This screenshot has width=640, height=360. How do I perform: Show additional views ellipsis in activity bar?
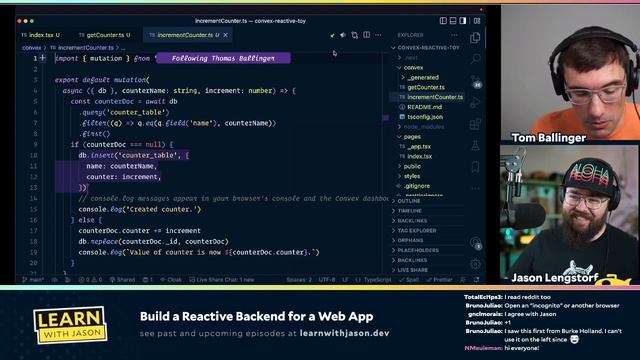tap(476, 188)
